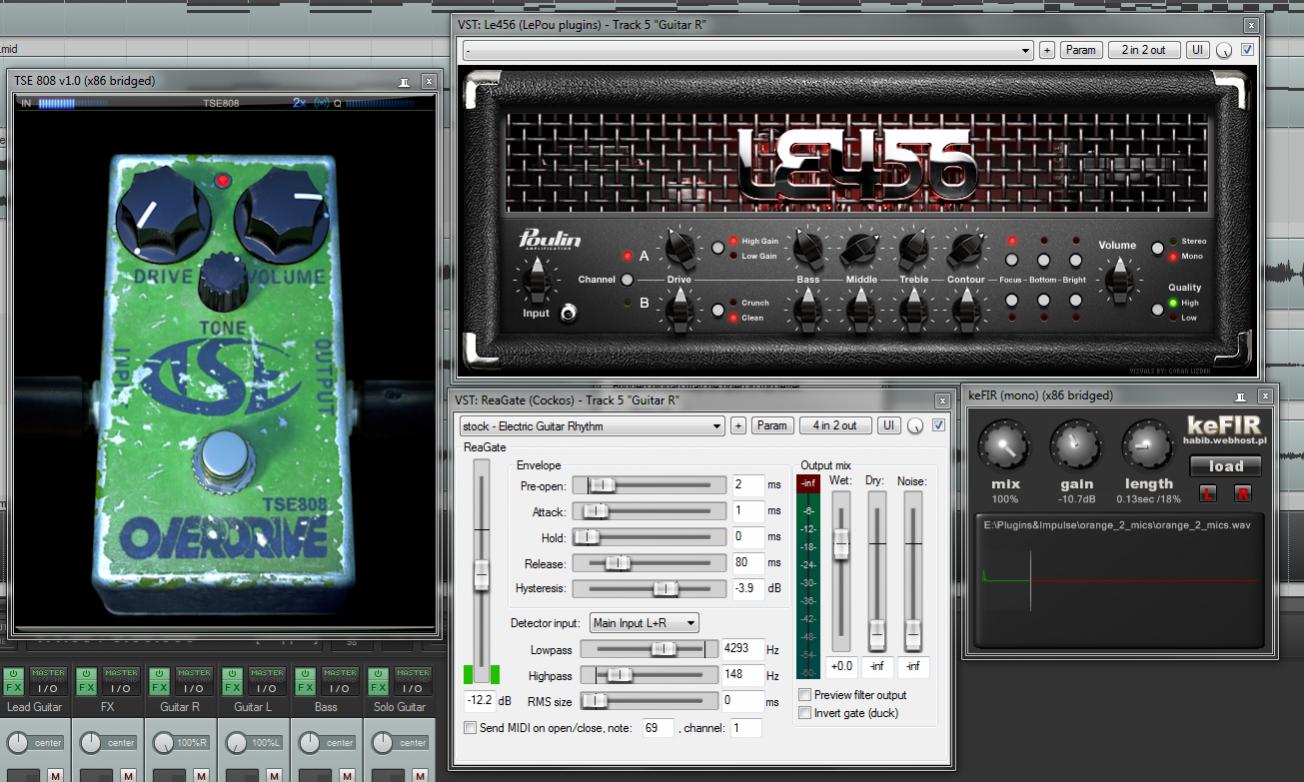Pin the TSE 808 window on top
1304x782 pixels.
coord(404,82)
